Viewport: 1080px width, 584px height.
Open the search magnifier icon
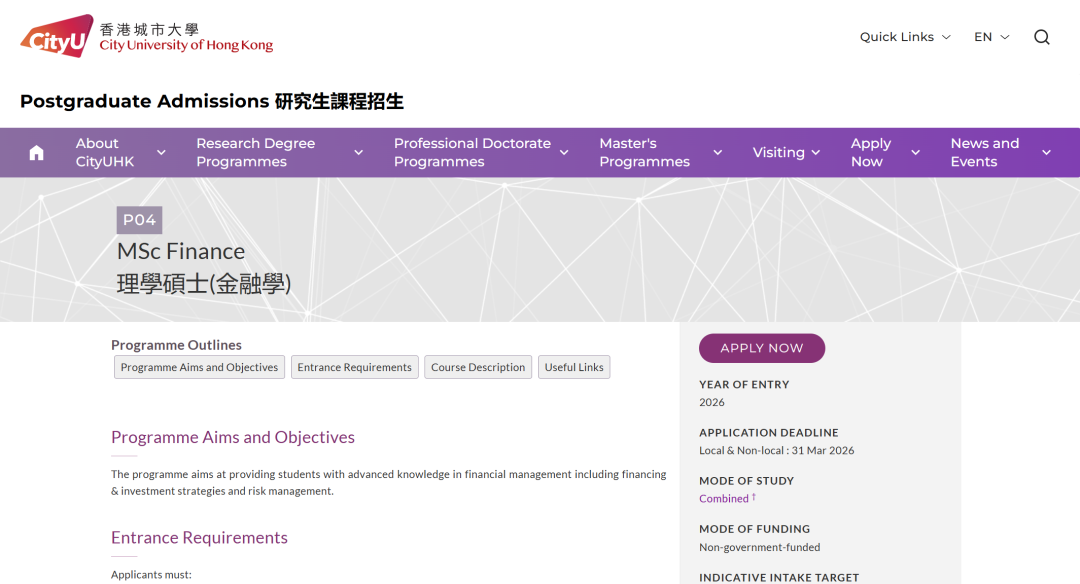tap(1042, 36)
